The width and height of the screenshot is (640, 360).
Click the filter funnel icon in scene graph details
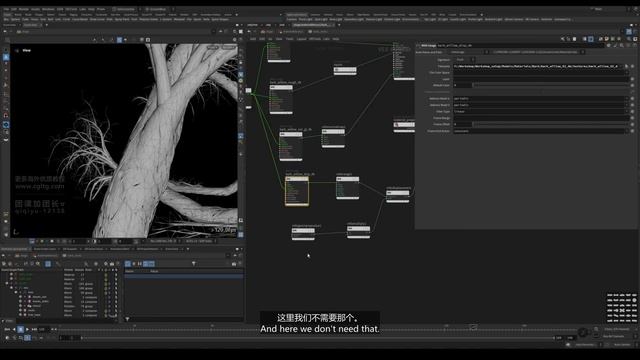coord(193,264)
